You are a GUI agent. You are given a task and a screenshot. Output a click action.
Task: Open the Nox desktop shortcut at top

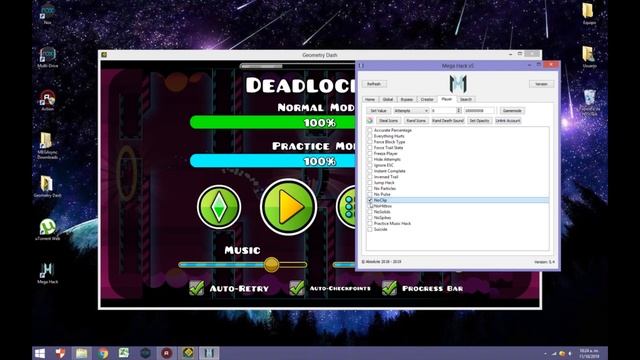click(x=47, y=13)
